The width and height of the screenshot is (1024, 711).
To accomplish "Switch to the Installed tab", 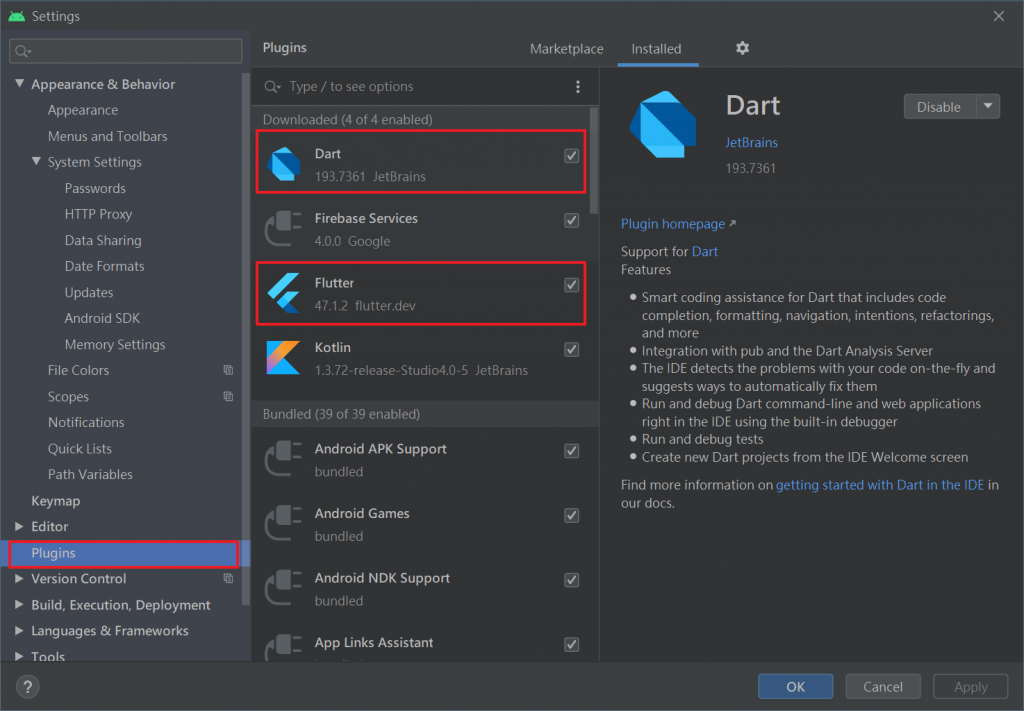I will click(656, 49).
